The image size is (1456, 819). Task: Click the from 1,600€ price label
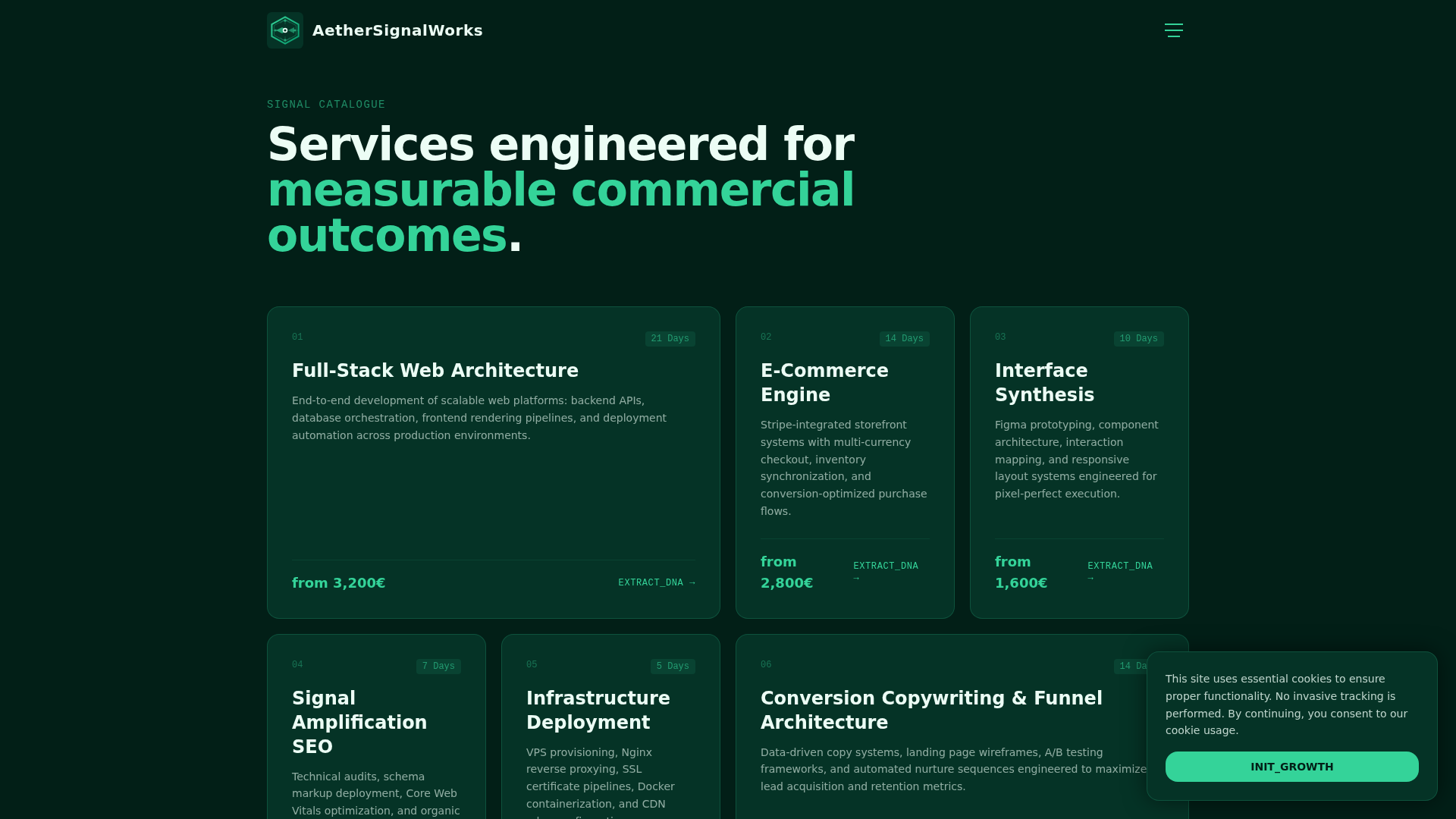(1021, 573)
